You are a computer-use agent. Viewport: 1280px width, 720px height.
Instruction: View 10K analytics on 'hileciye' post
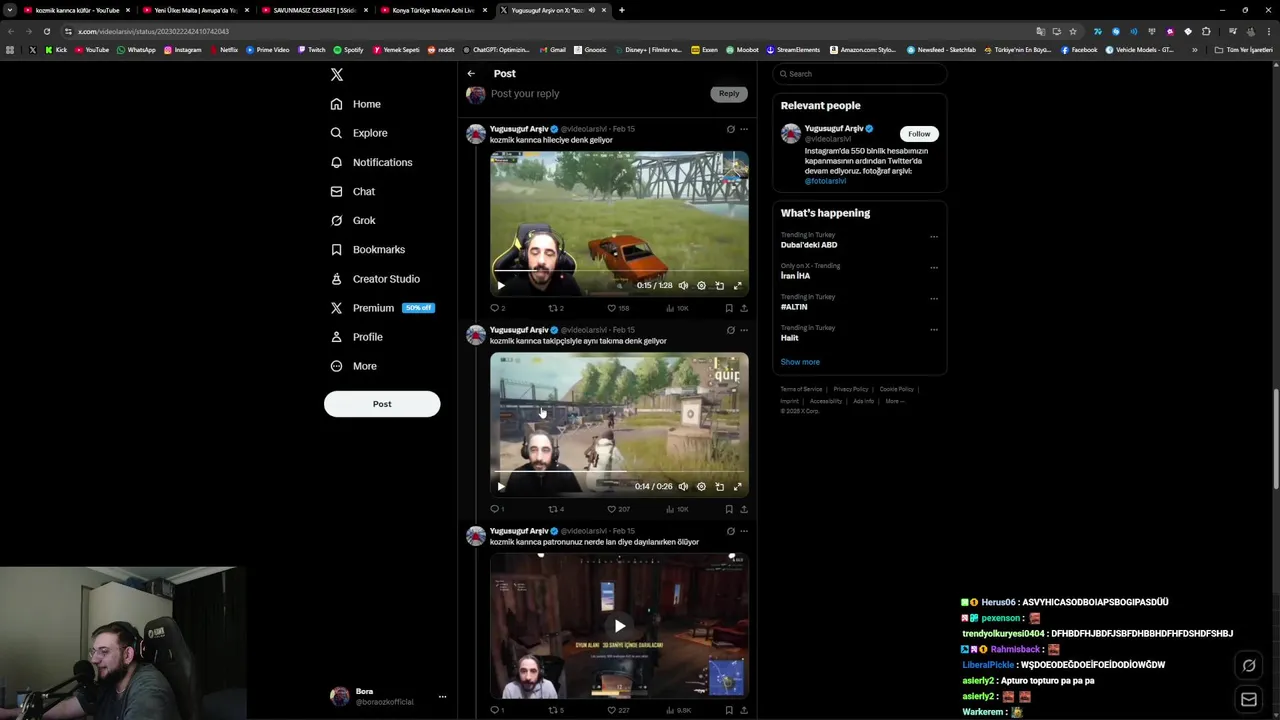click(x=677, y=308)
